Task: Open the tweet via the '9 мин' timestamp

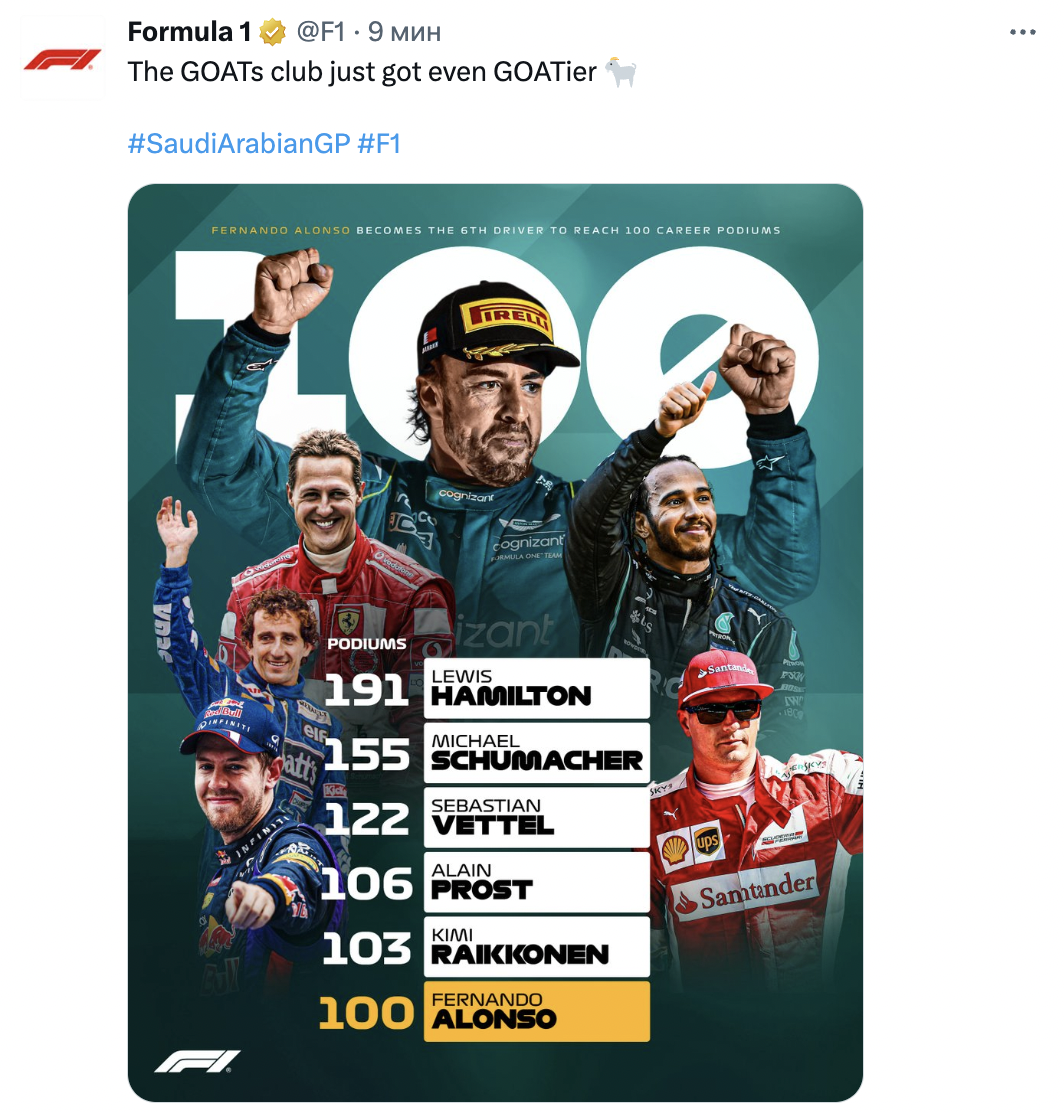Action: point(405,33)
